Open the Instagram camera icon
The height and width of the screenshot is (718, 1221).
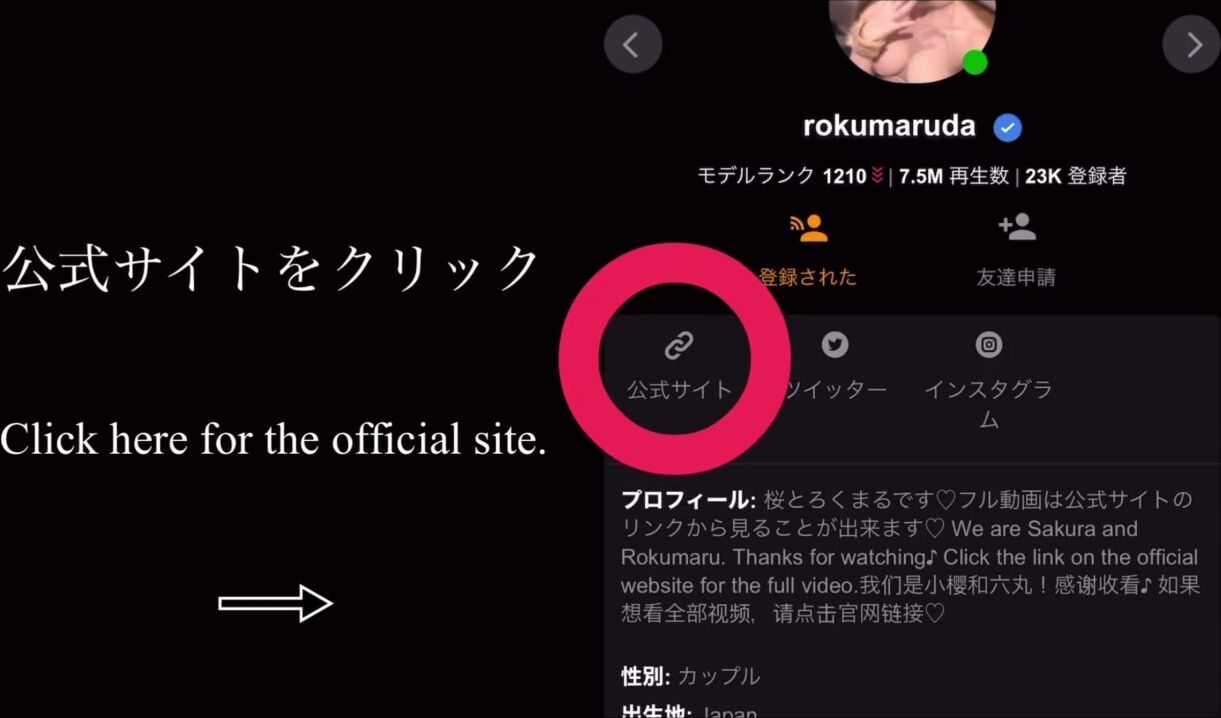[989, 345]
